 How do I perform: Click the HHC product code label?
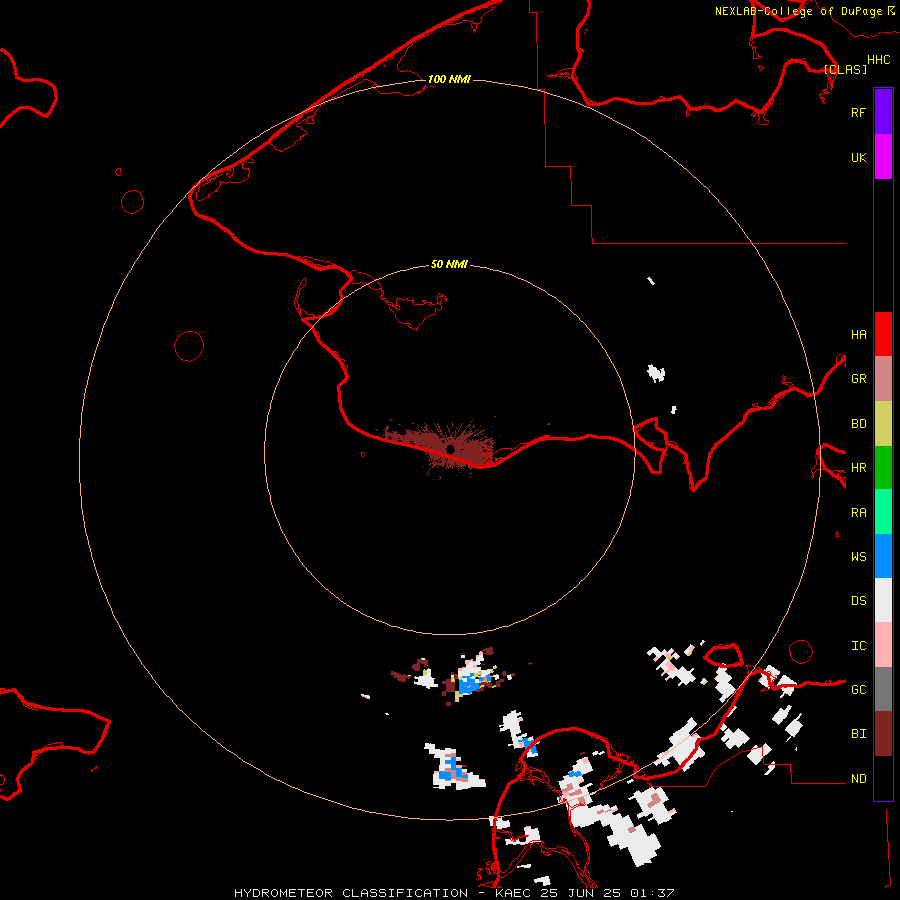coord(878,60)
